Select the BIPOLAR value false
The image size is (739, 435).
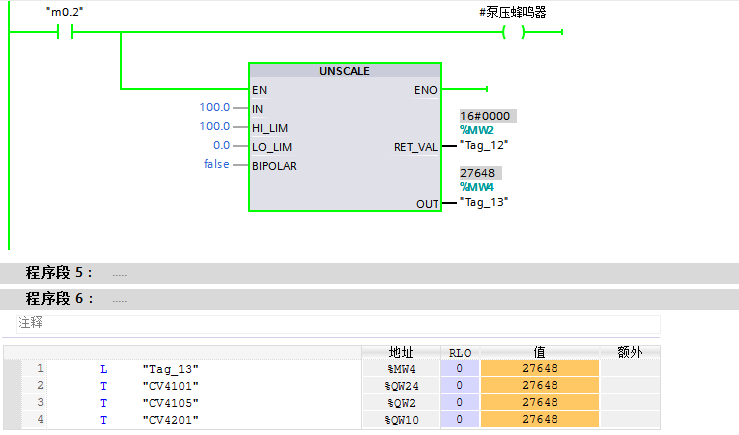click(217, 164)
